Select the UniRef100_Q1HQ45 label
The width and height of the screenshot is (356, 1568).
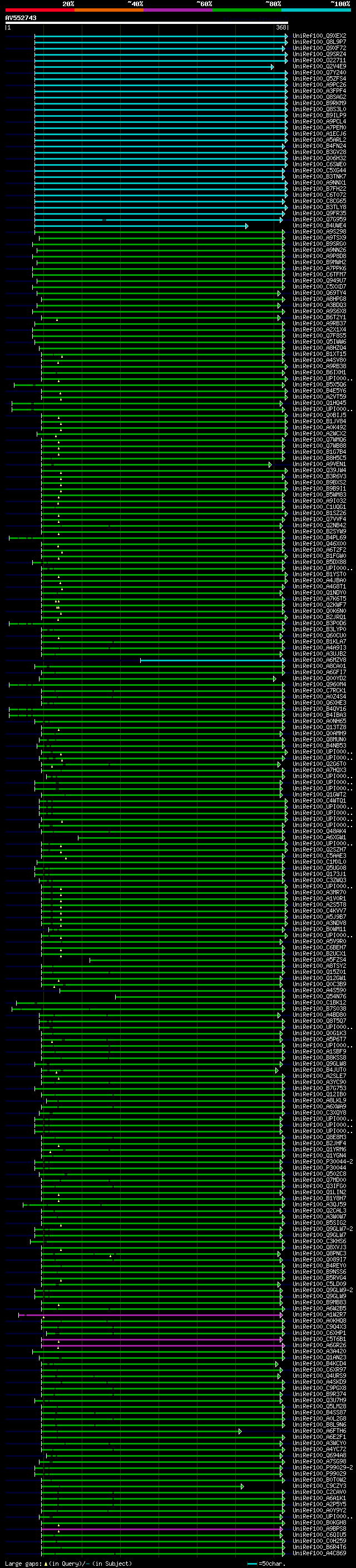pyautogui.click(x=319, y=403)
